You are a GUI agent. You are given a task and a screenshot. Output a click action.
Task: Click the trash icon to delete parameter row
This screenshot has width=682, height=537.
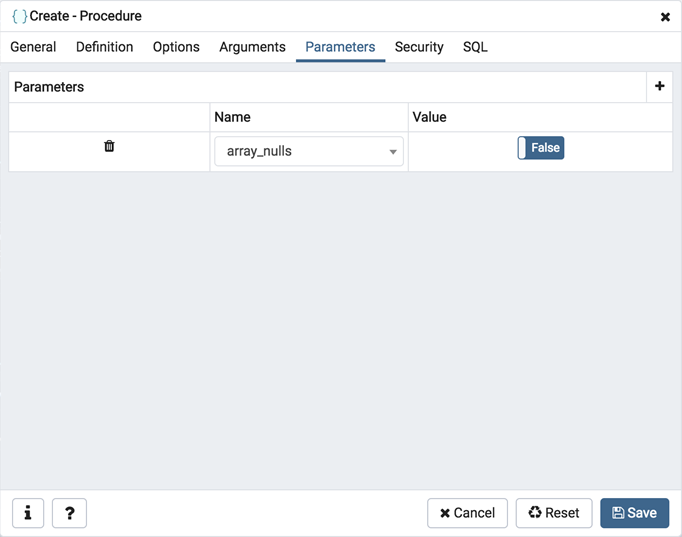pyautogui.click(x=109, y=146)
